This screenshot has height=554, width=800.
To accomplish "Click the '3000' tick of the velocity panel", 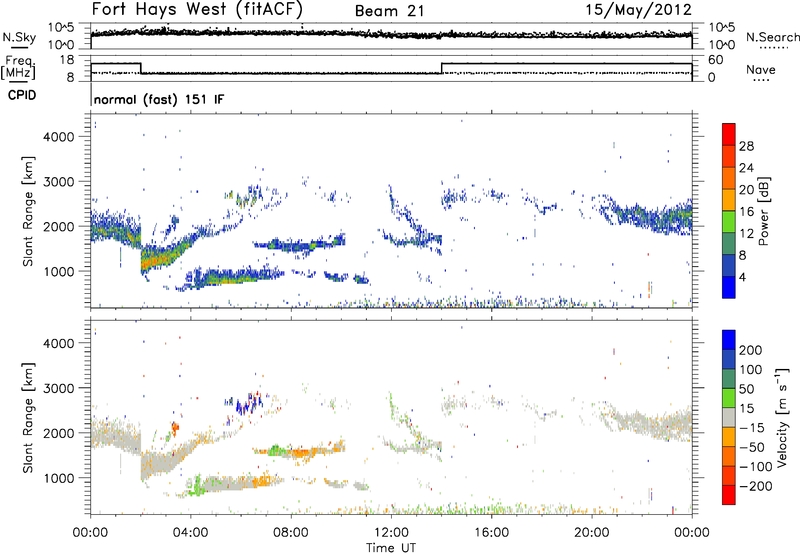I will (59, 388).
